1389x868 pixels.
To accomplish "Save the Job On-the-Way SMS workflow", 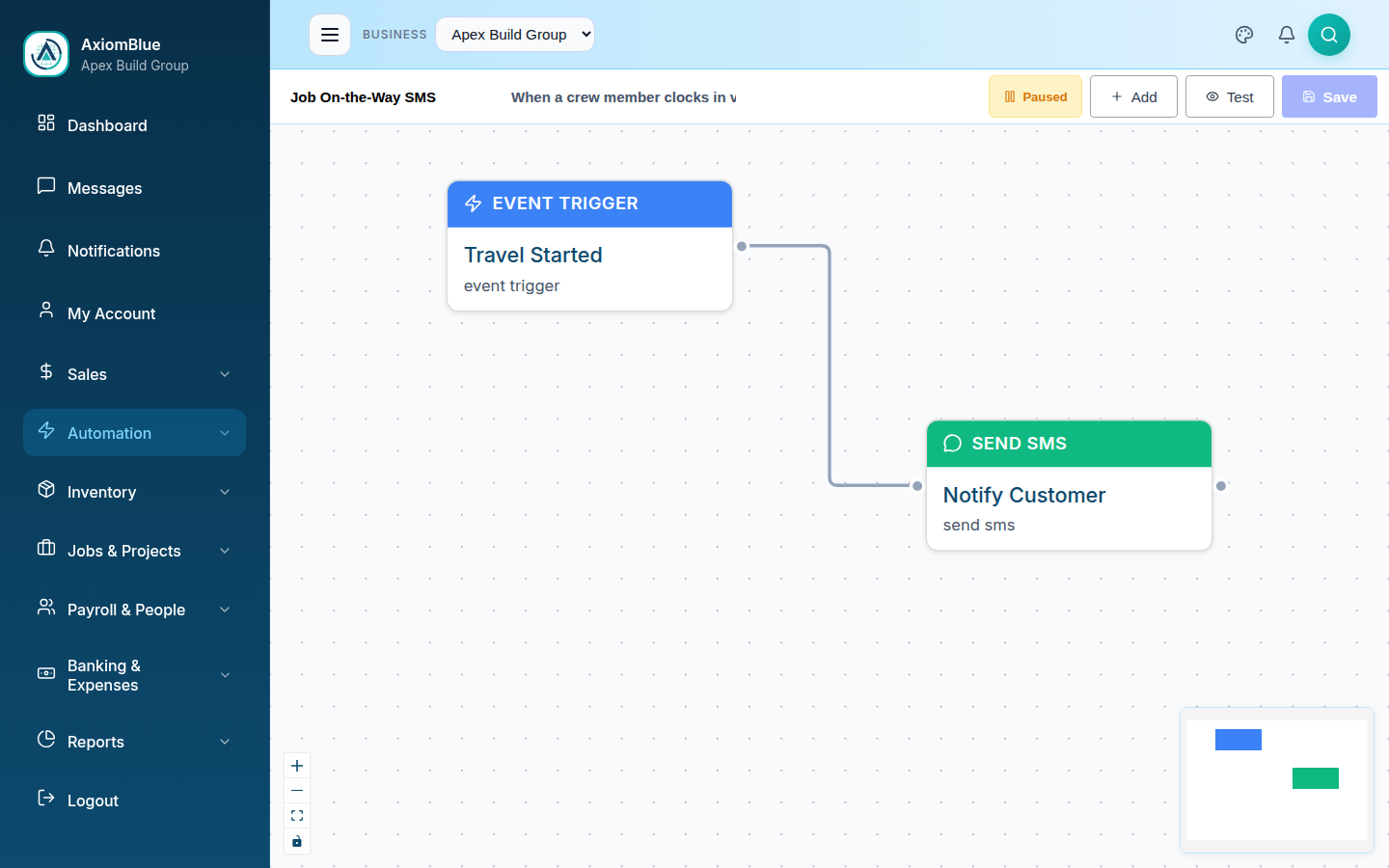I will click(1329, 96).
